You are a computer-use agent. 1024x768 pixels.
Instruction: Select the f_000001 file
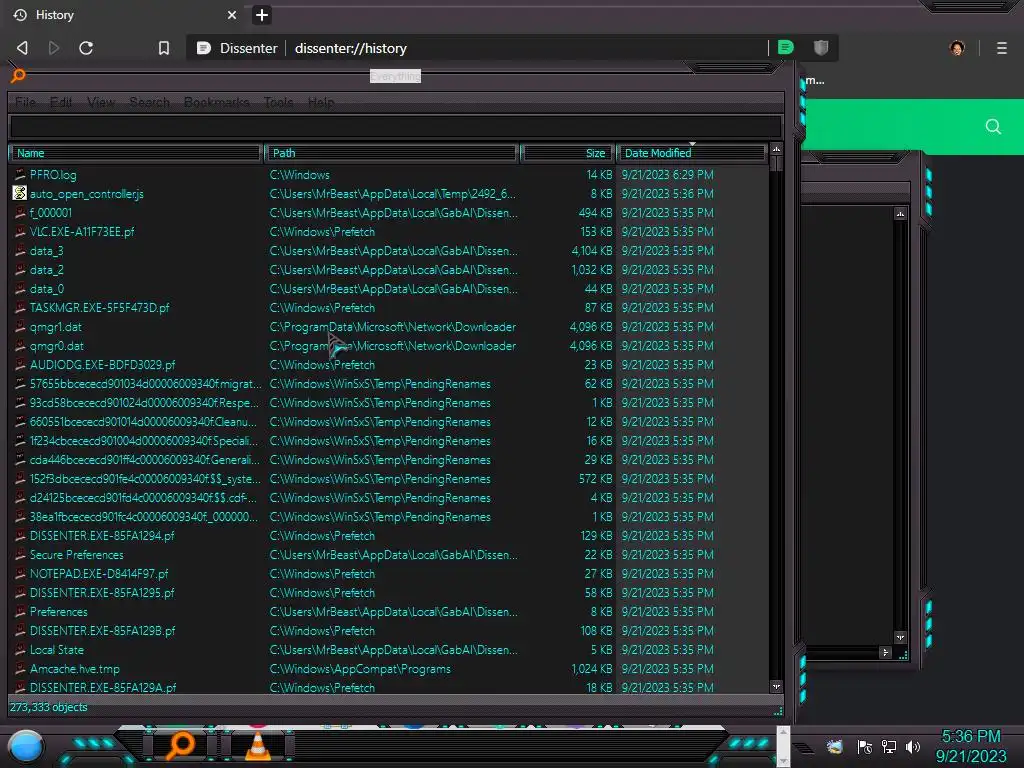point(50,213)
